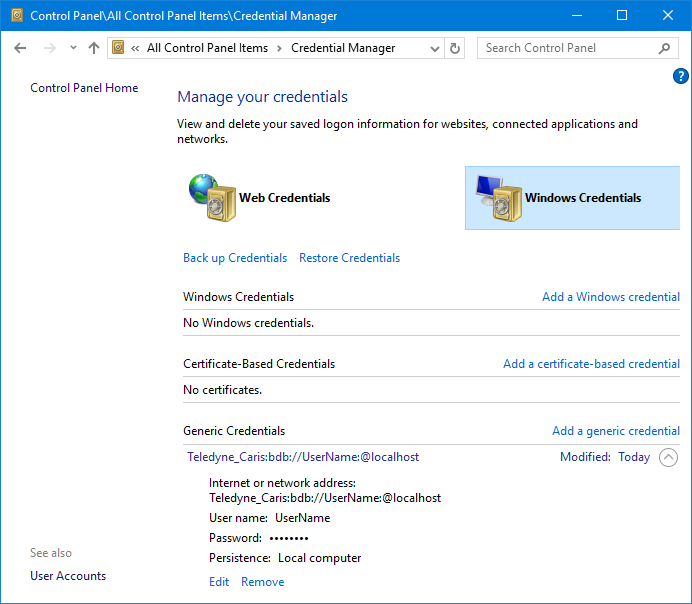Open the address bar history dropdown
The width and height of the screenshot is (692, 604).
[434, 48]
